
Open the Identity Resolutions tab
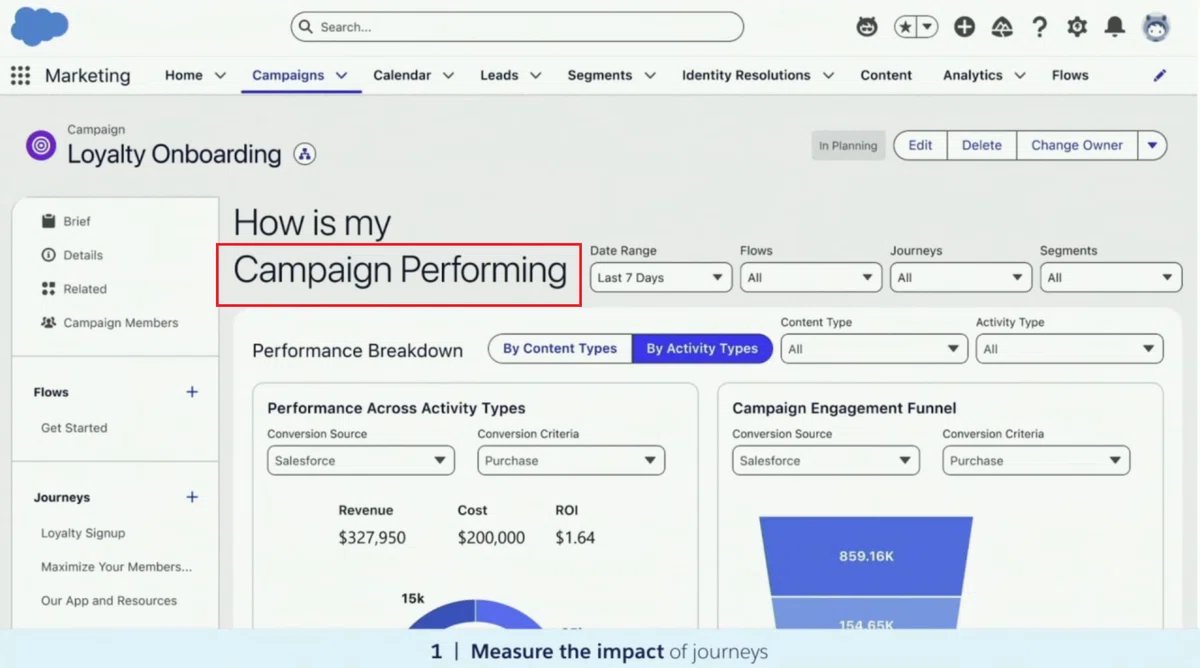coord(746,75)
